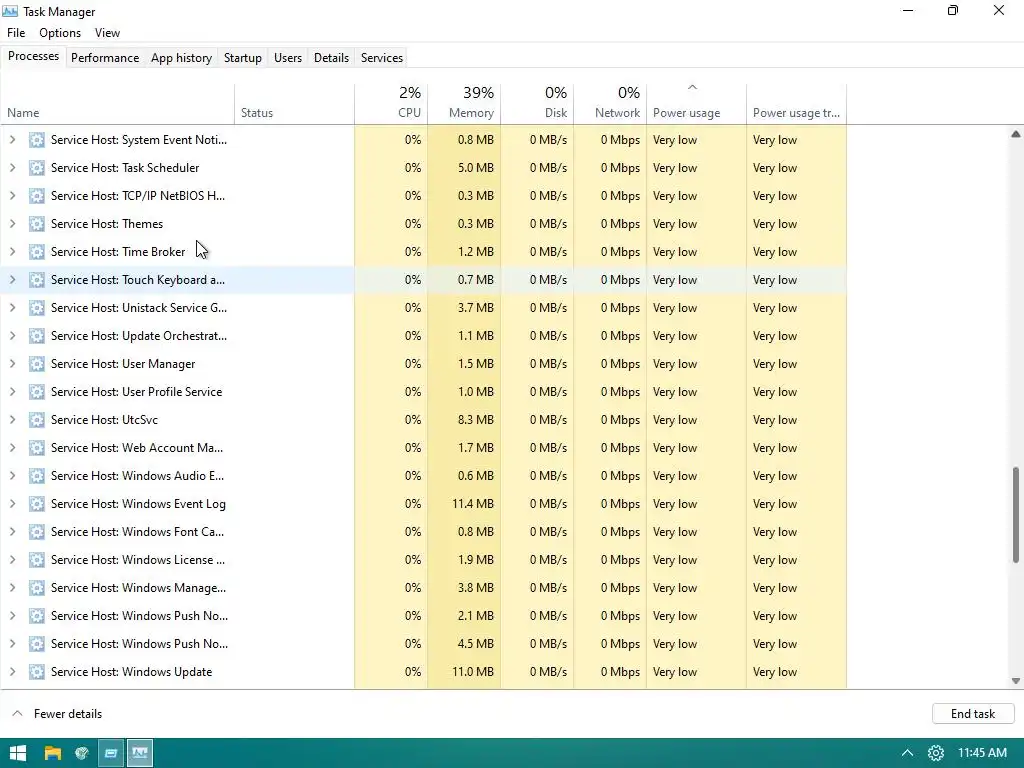Collapse view with Fewer details

(x=57, y=714)
